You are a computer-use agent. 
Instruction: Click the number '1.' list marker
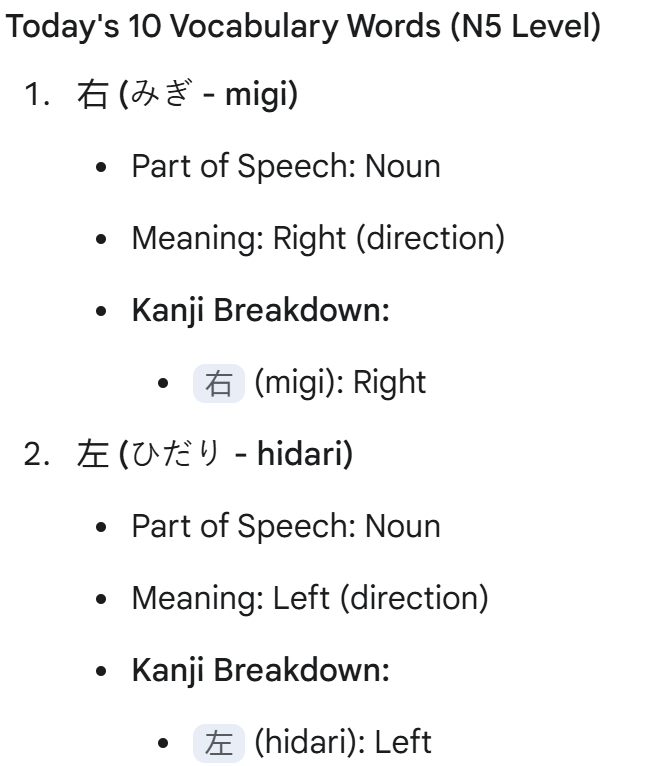tap(37, 94)
